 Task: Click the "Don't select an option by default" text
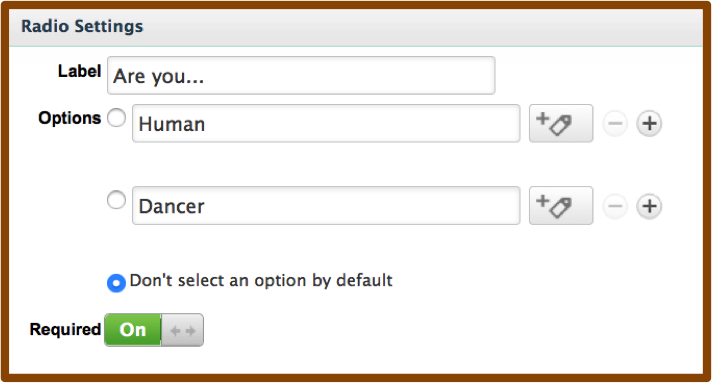tap(261, 280)
